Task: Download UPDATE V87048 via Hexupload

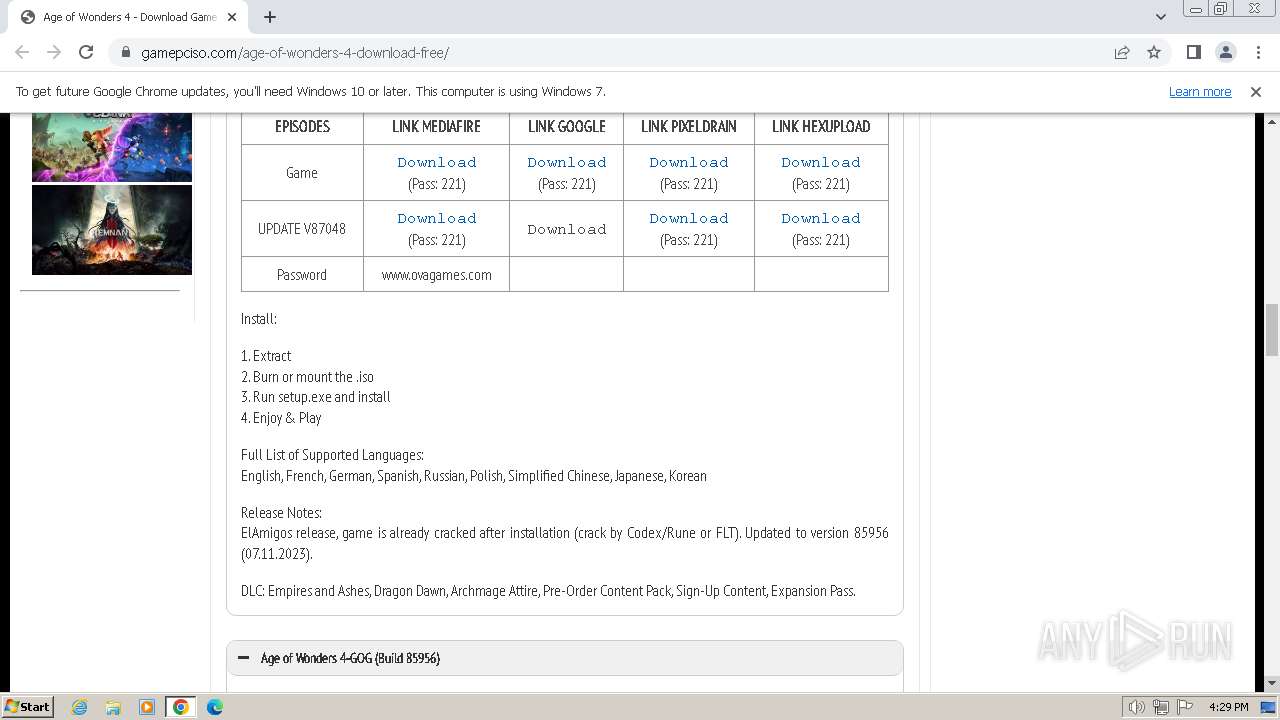Action: coord(821,218)
